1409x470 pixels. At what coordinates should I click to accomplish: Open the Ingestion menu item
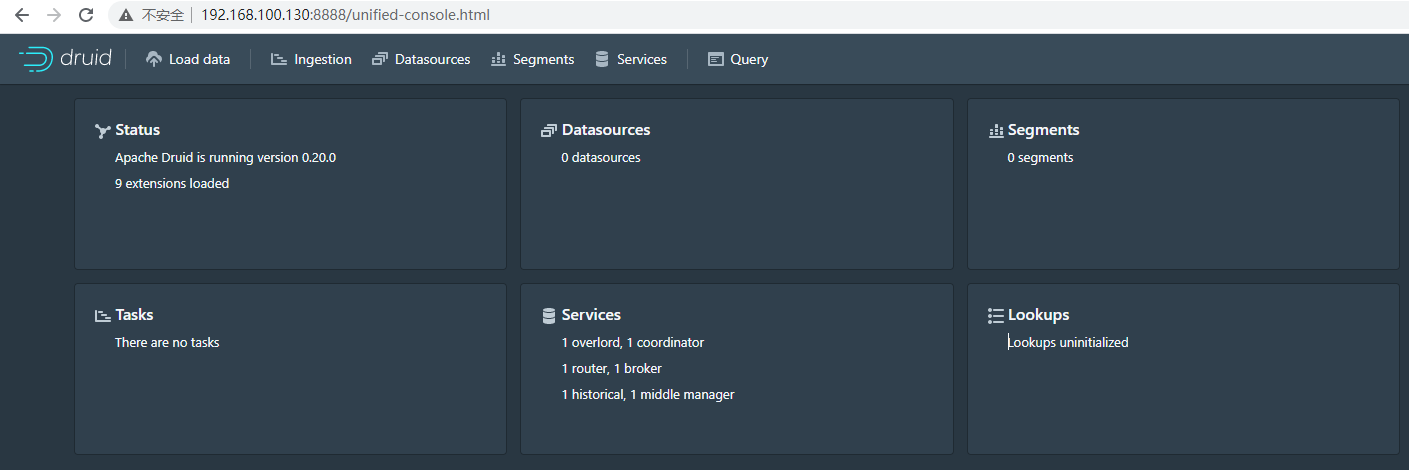pos(322,59)
